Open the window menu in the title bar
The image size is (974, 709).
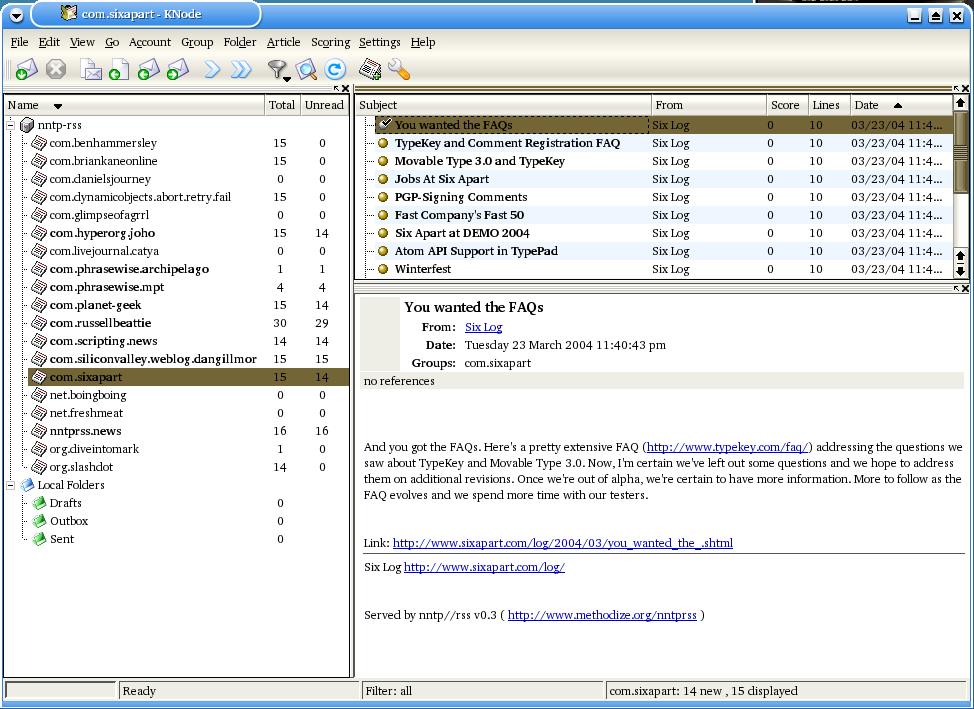[x=17, y=15]
